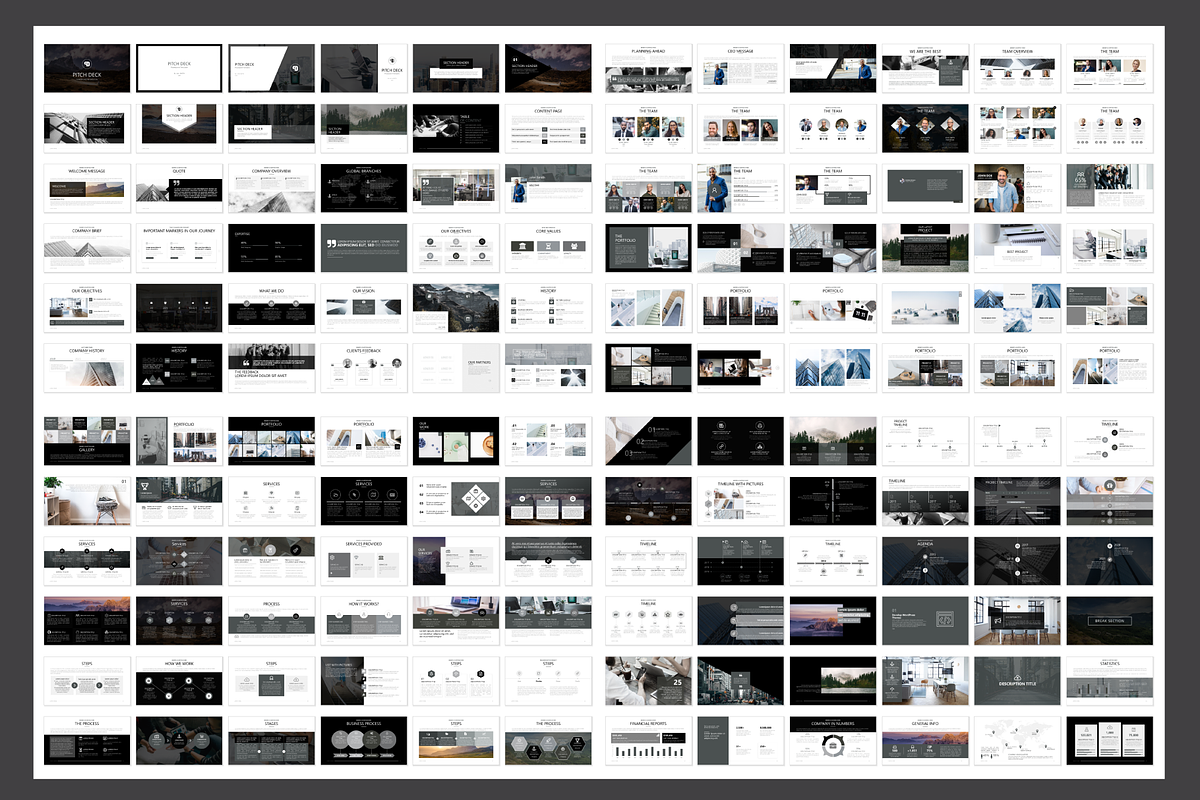Select the How It Works? slide
Viewport: 1200px width, 800px height.
click(364, 621)
